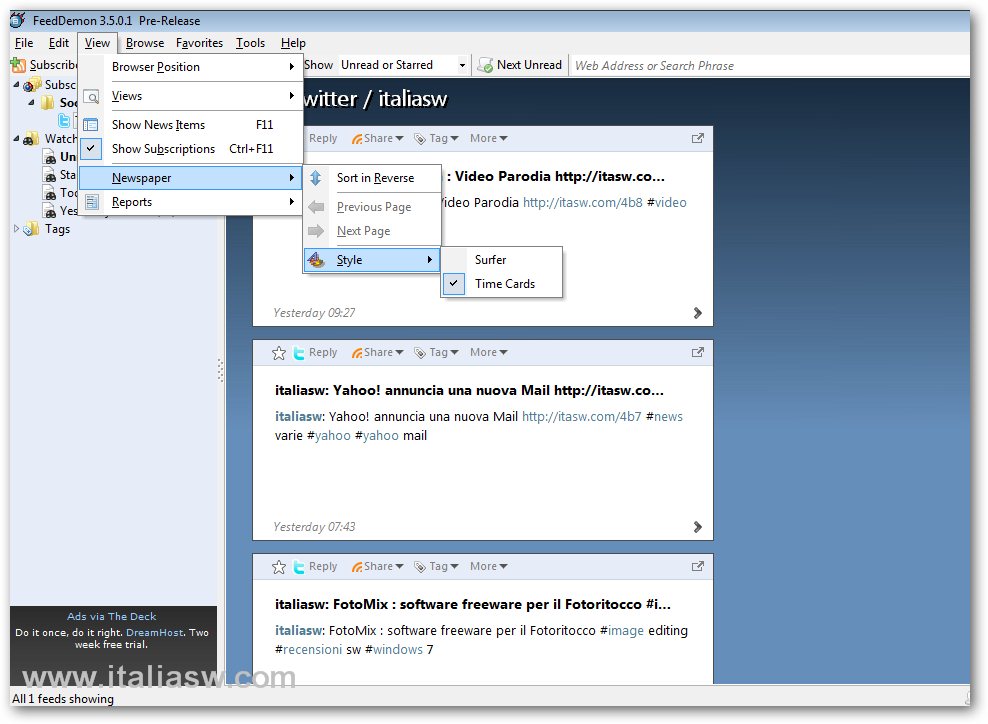The image size is (988, 724).
Task: Open the #image hashtag link
Action: click(x=625, y=630)
